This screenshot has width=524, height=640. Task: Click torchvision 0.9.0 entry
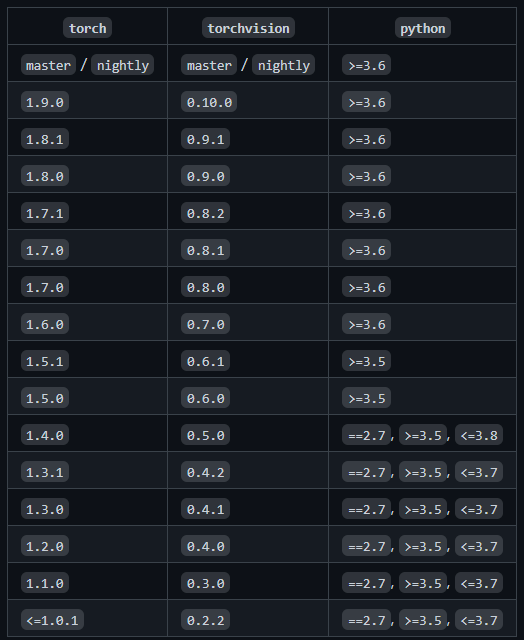(205, 176)
